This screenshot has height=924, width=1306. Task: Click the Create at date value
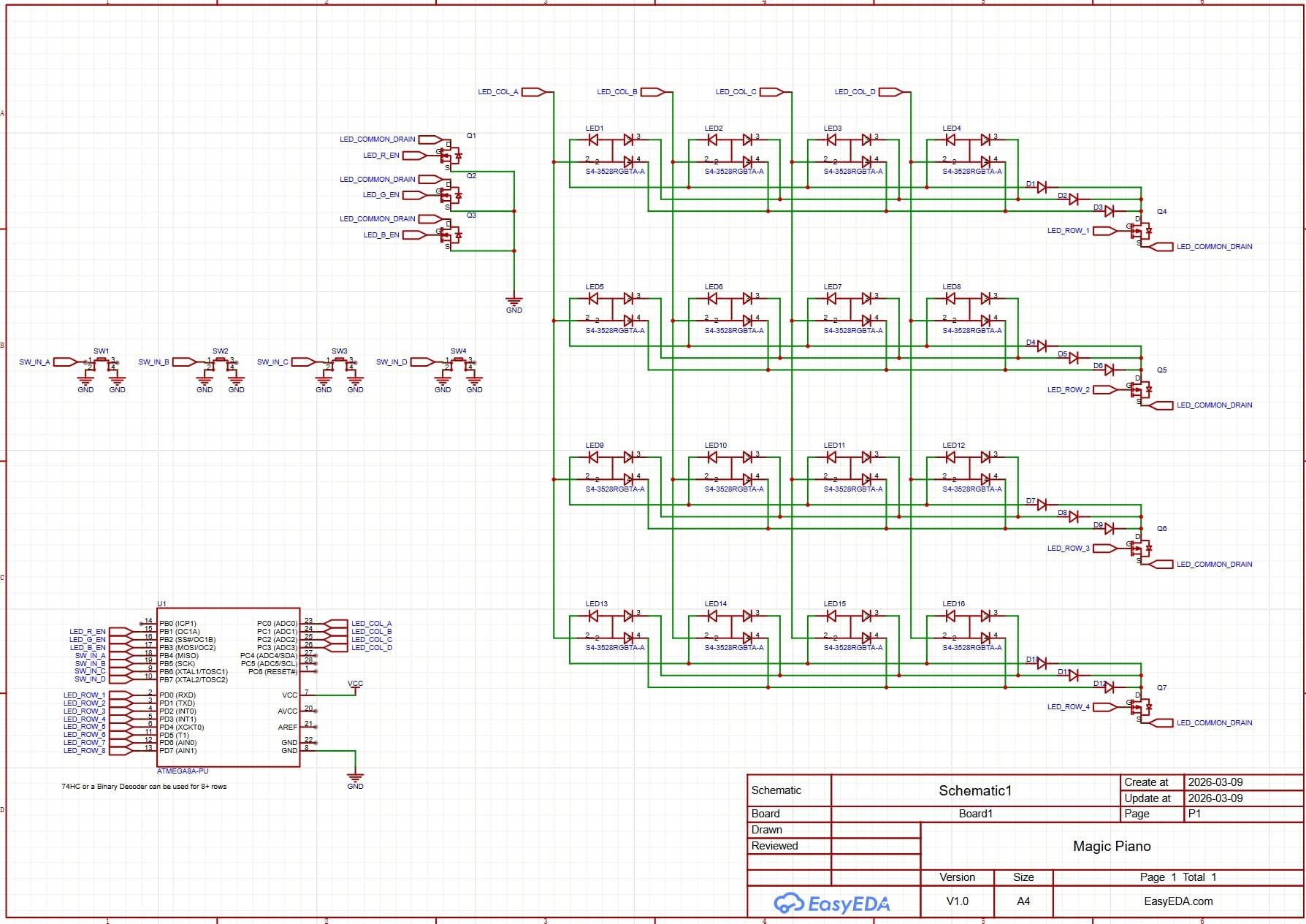[1215, 782]
